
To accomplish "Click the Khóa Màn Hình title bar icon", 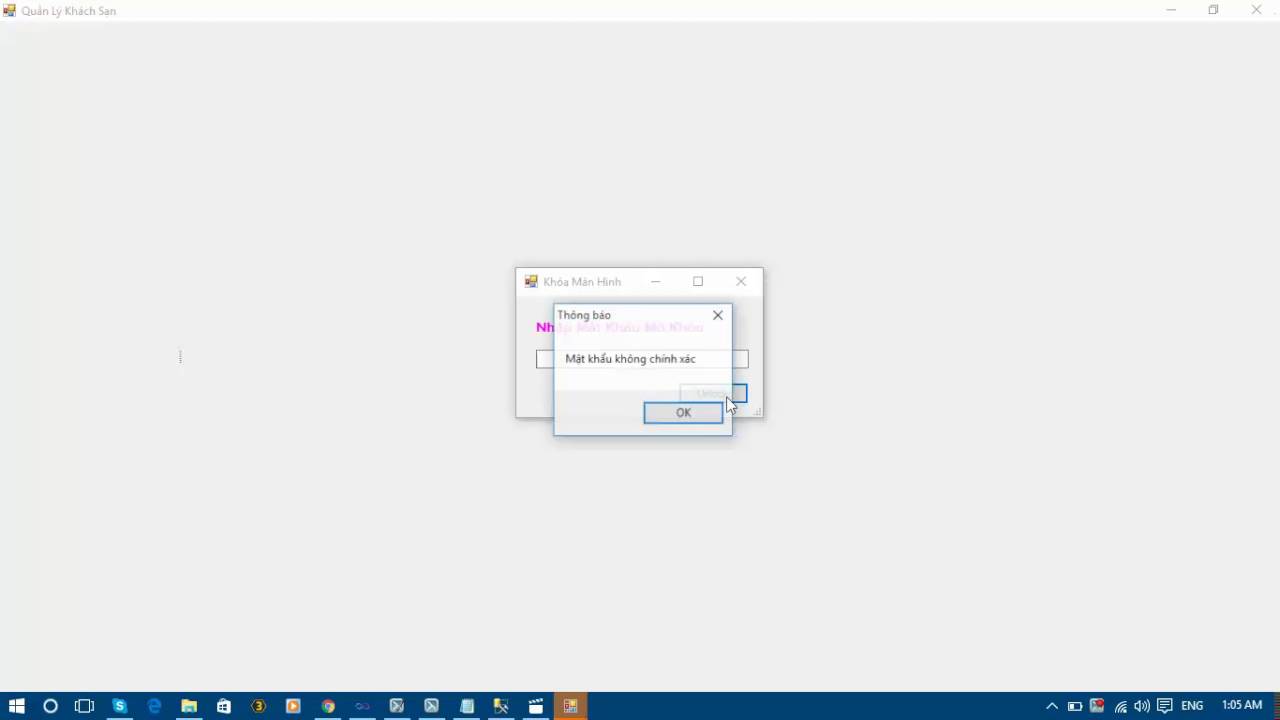I will 531,282.
